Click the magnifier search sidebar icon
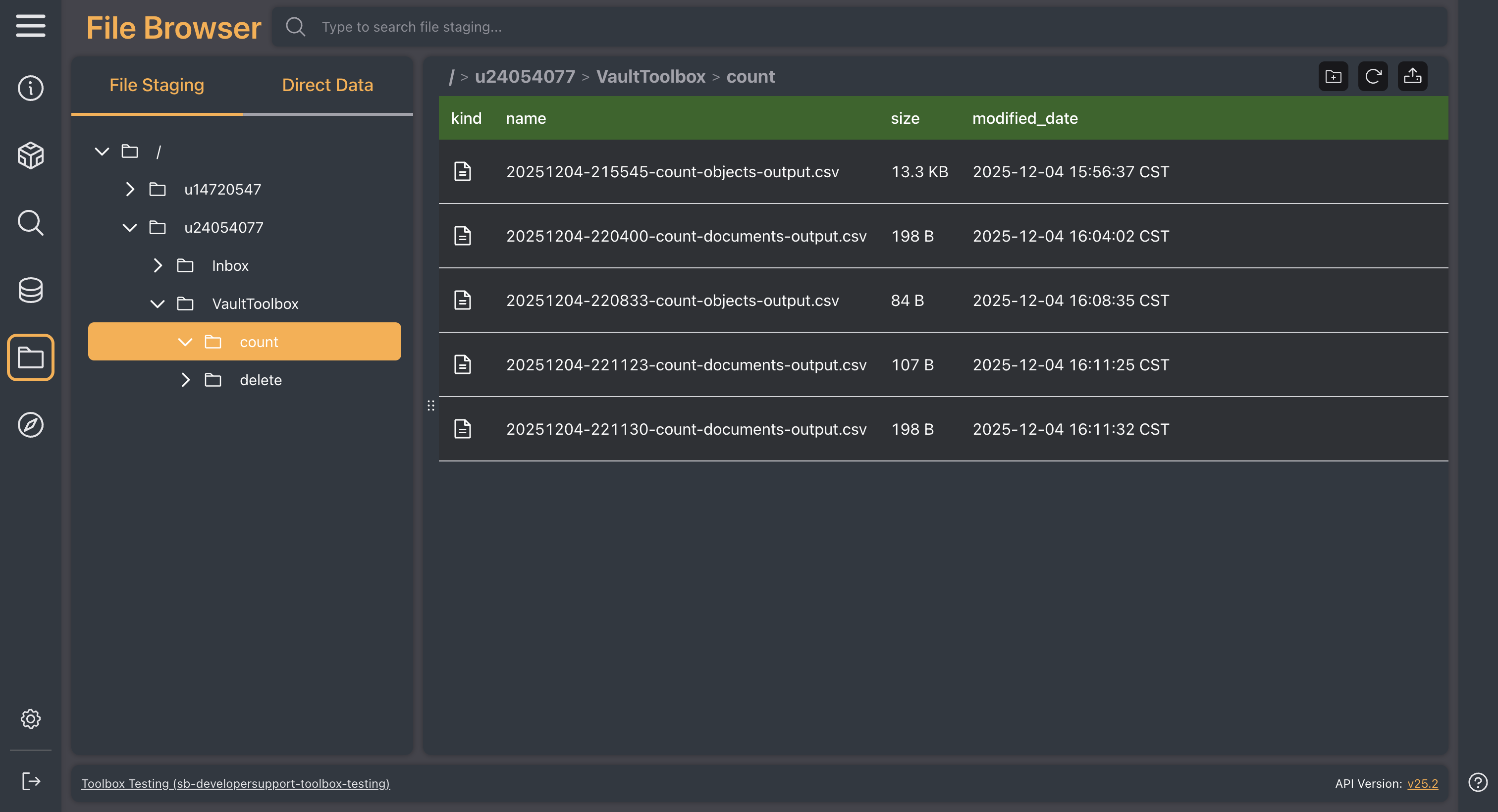 tap(30, 223)
